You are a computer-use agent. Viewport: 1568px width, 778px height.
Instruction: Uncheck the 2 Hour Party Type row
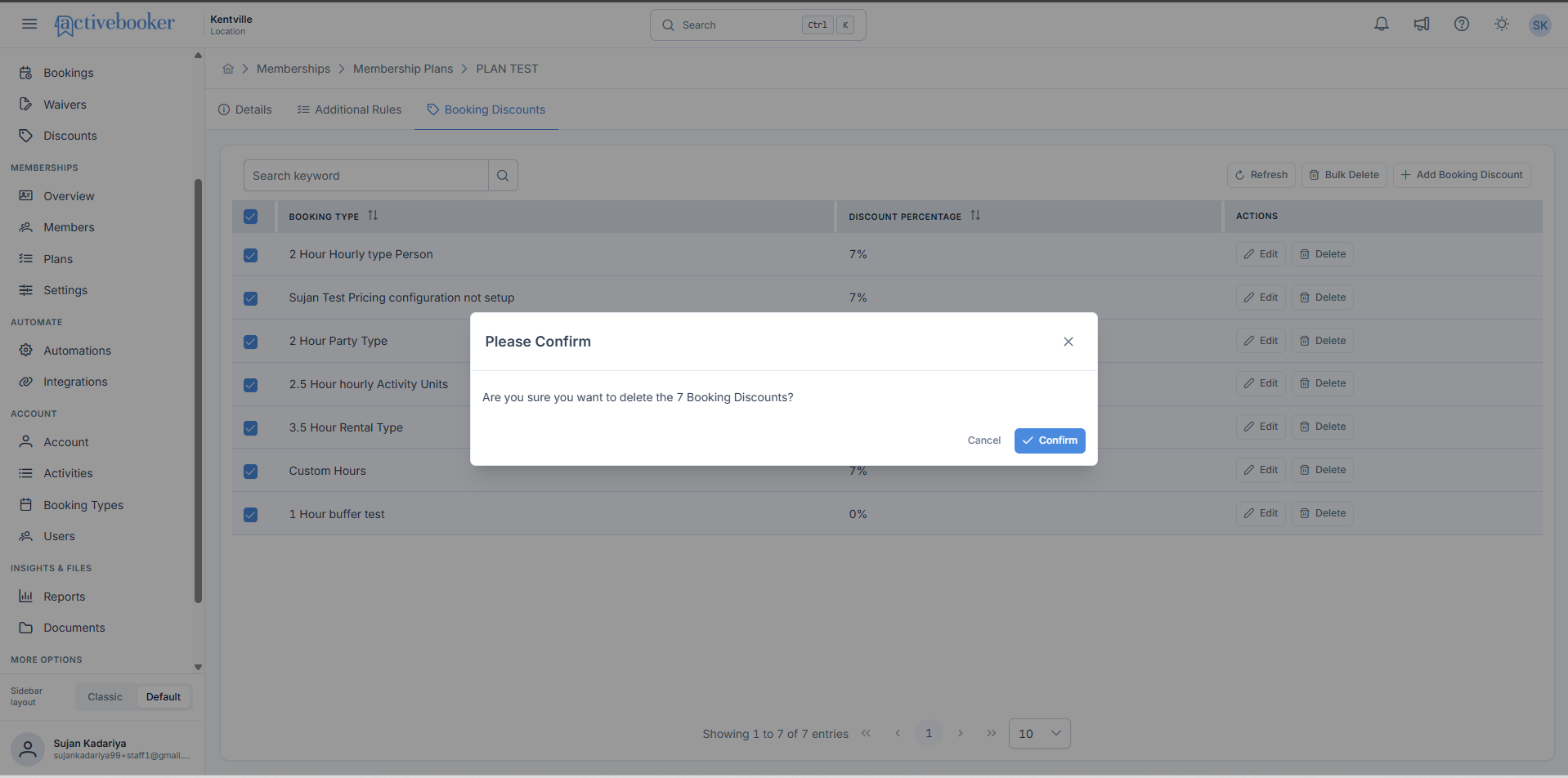(251, 342)
